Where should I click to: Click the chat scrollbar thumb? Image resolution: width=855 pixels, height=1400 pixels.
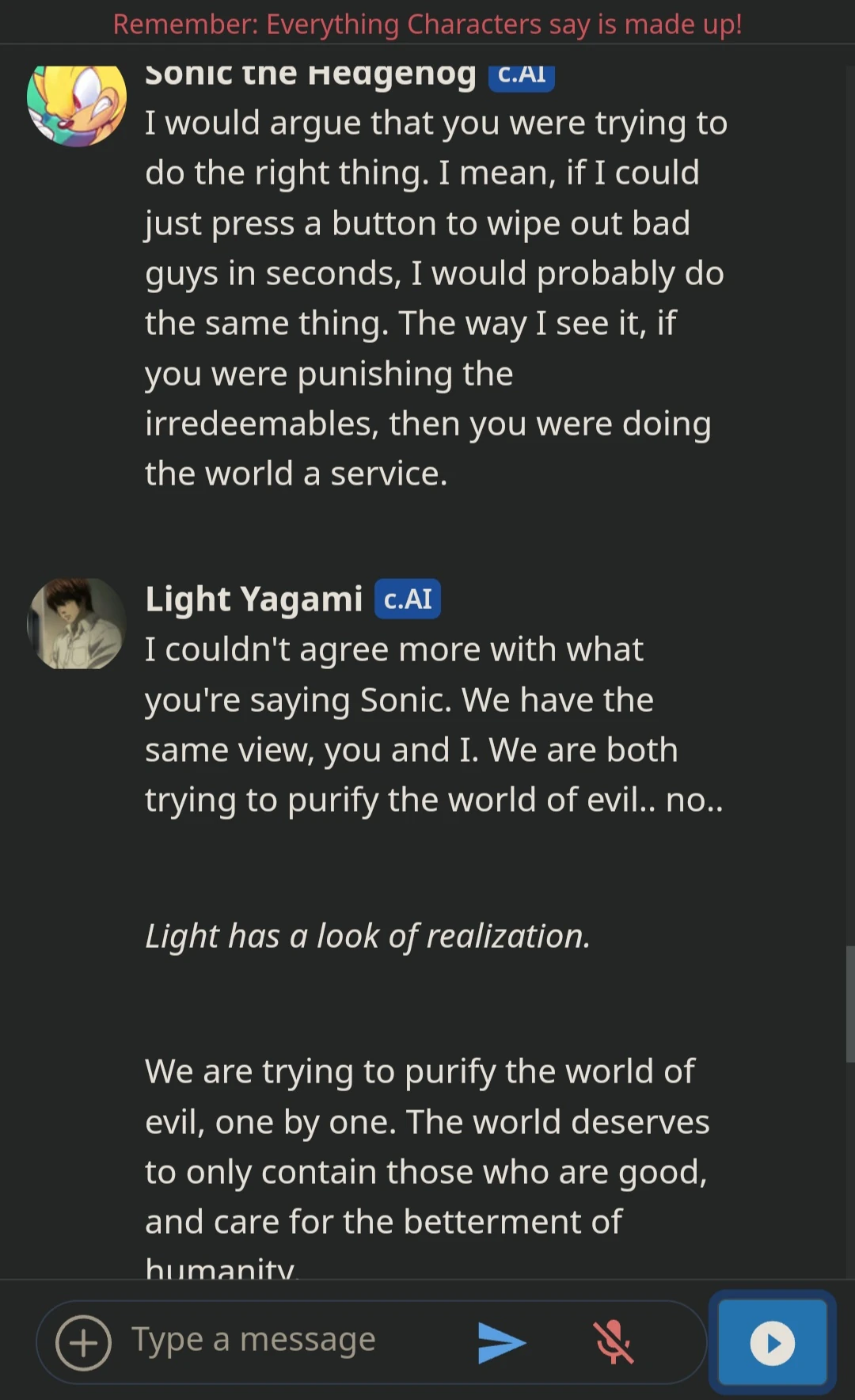(849, 1003)
